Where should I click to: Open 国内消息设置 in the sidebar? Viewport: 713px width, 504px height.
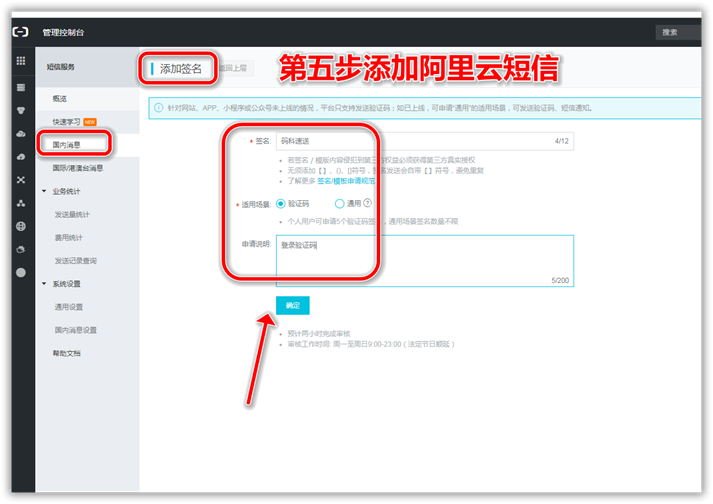coord(76,330)
